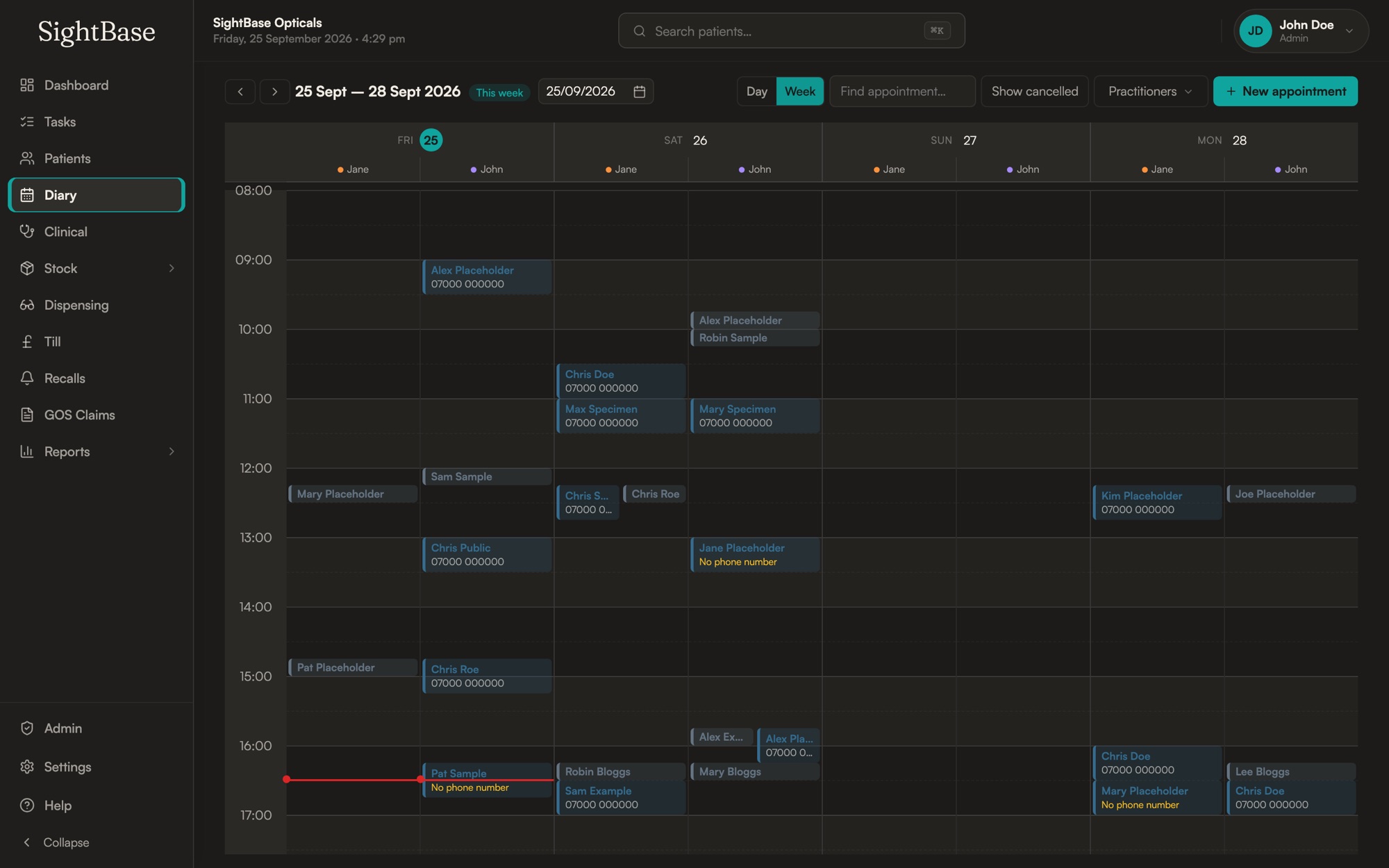Switch to the Week view
The width and height of the screenshot is (1389, 868).
click(800, 91)
